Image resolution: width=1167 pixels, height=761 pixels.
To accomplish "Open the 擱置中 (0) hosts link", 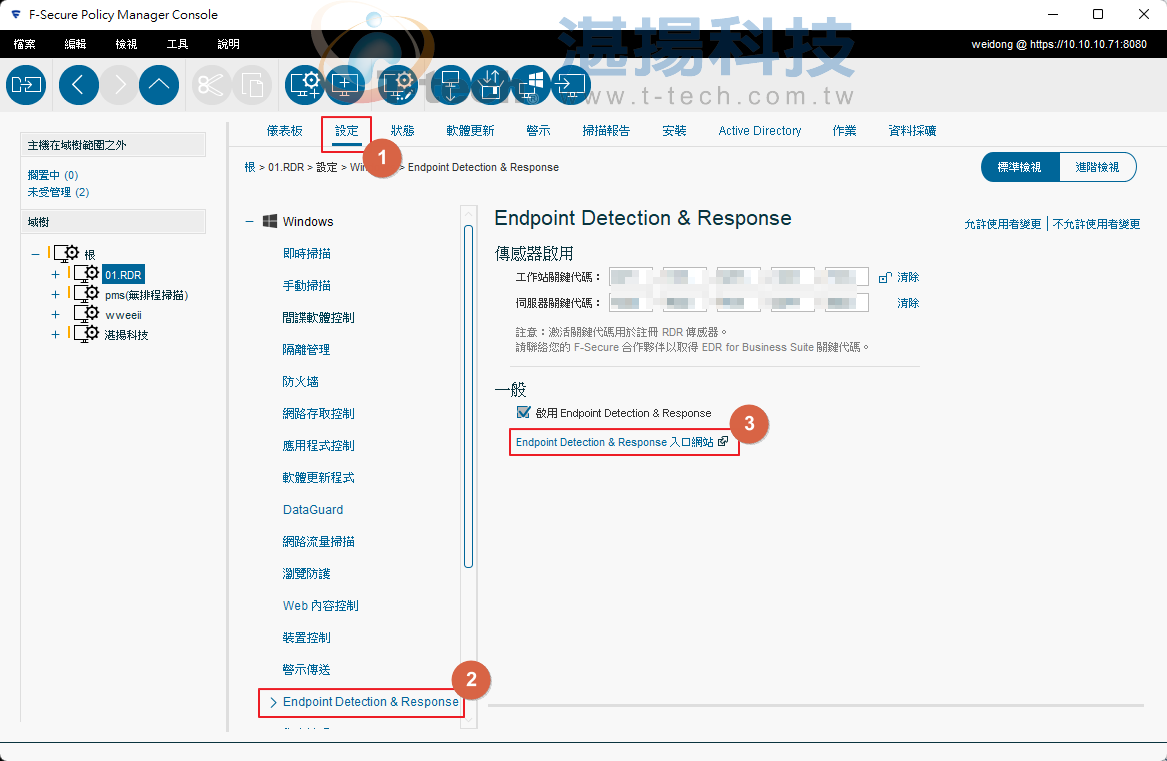I will pos(53,175).
